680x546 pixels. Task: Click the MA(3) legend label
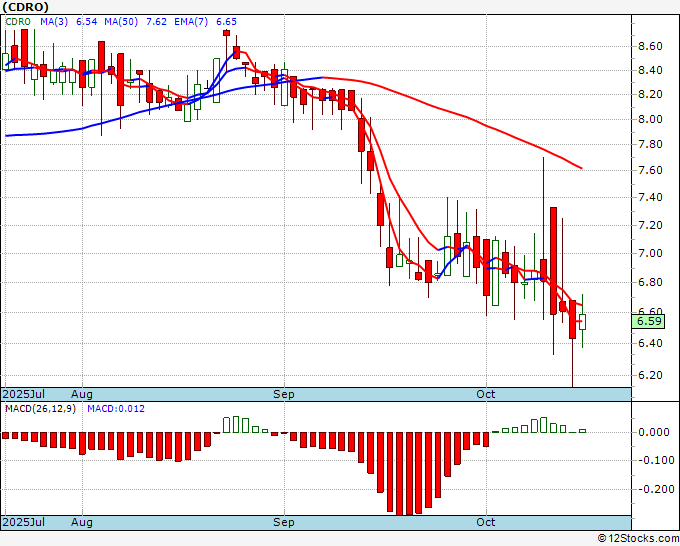tap(54, 22)
